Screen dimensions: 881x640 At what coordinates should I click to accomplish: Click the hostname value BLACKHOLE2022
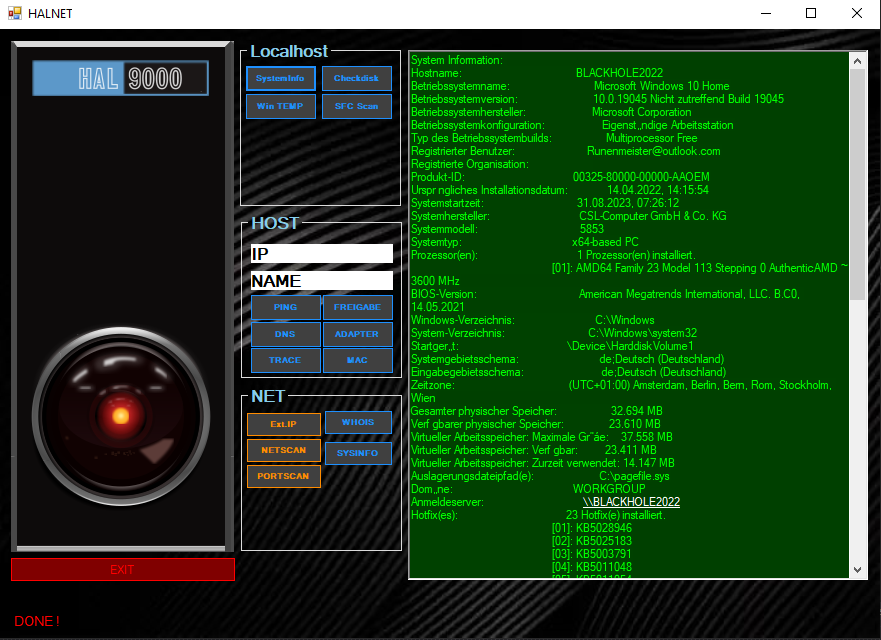(619, 73)
